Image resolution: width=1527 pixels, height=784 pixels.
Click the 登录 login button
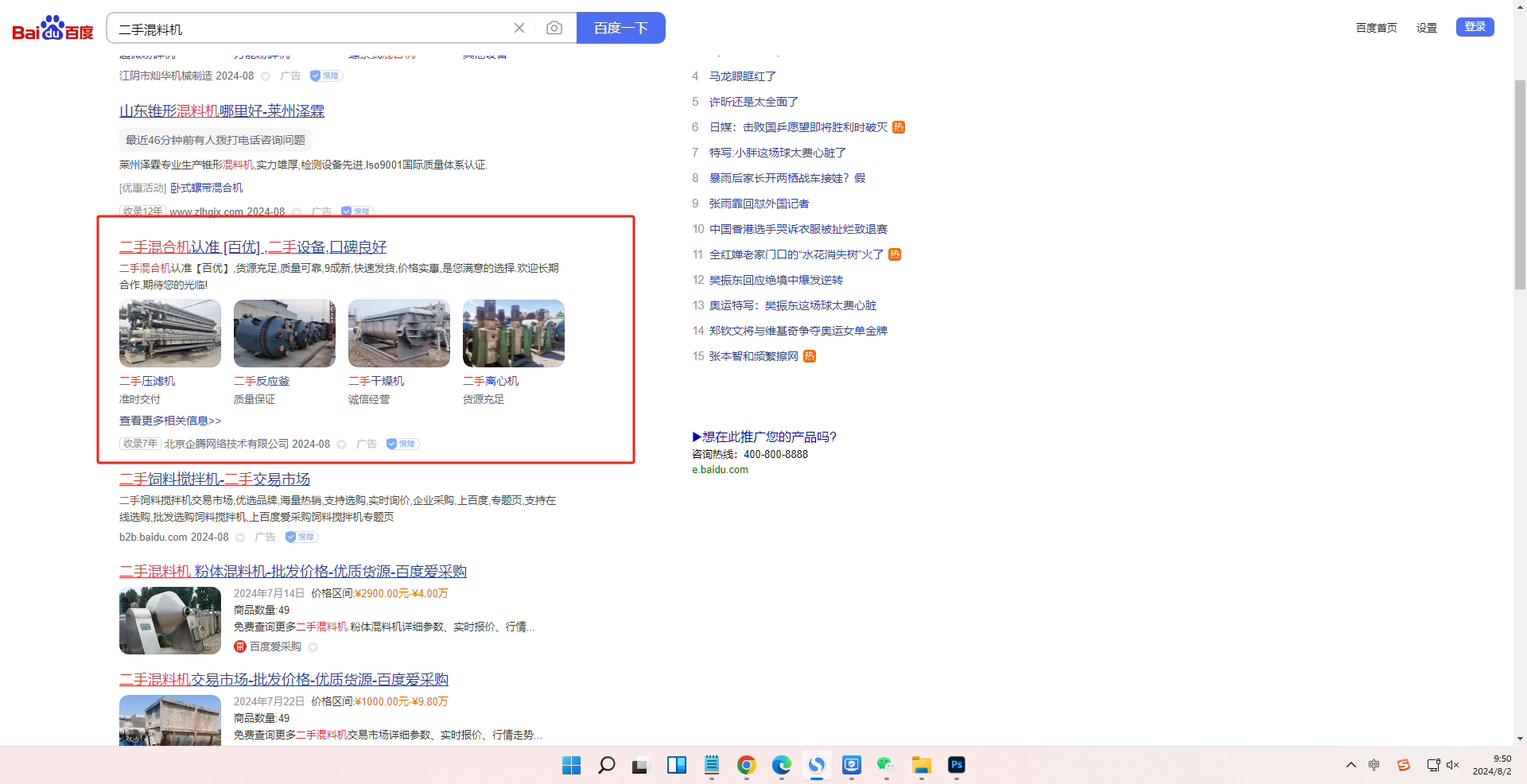click(x=1475, y=27)
